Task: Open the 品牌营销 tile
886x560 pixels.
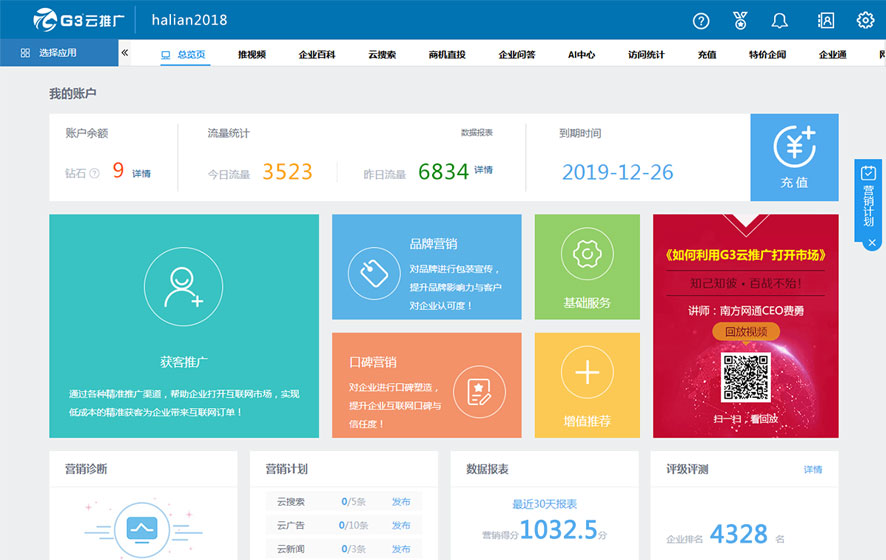Action: click(x=426, y=267)
